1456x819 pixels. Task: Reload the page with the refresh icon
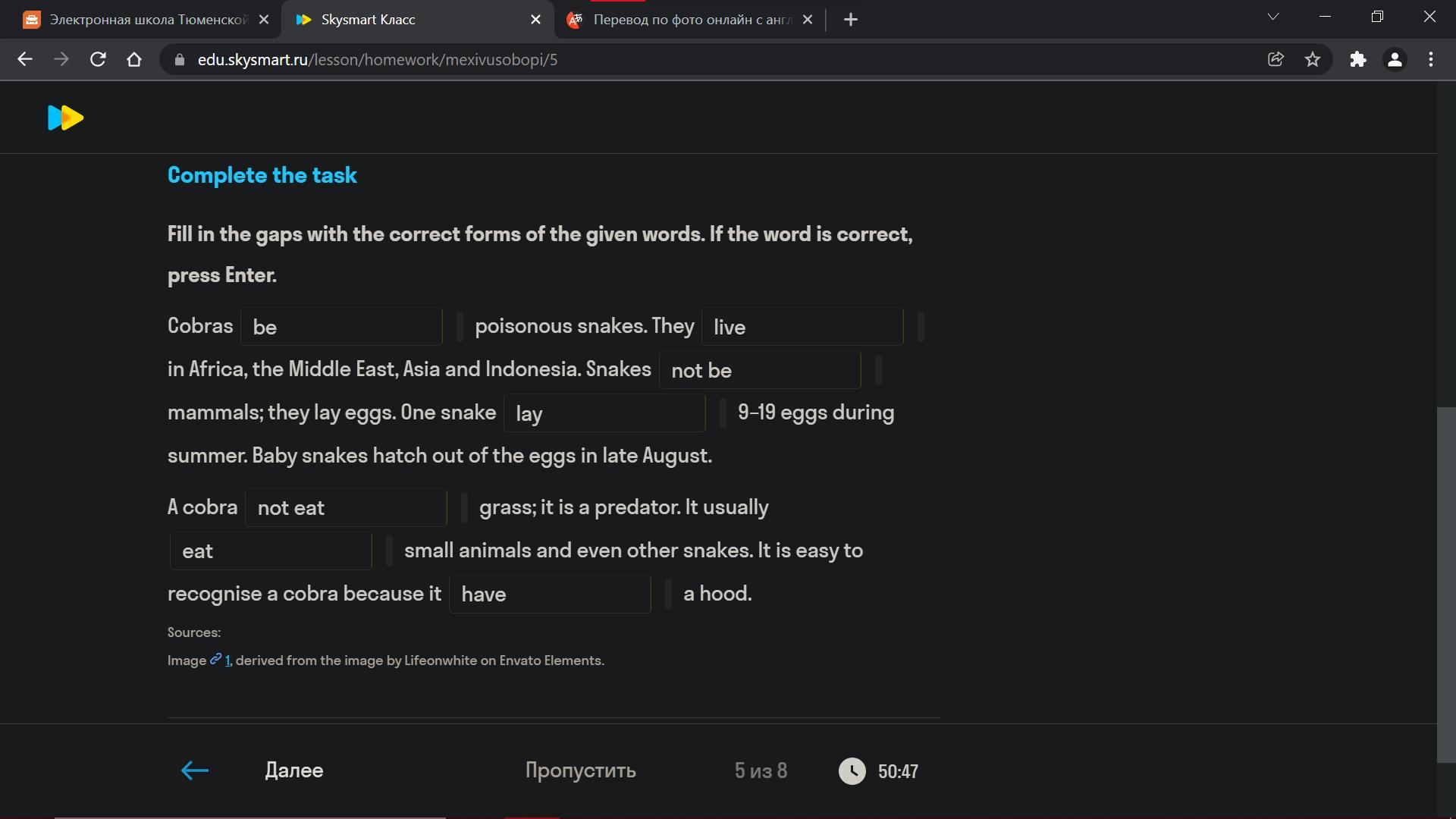click(98, 59)
